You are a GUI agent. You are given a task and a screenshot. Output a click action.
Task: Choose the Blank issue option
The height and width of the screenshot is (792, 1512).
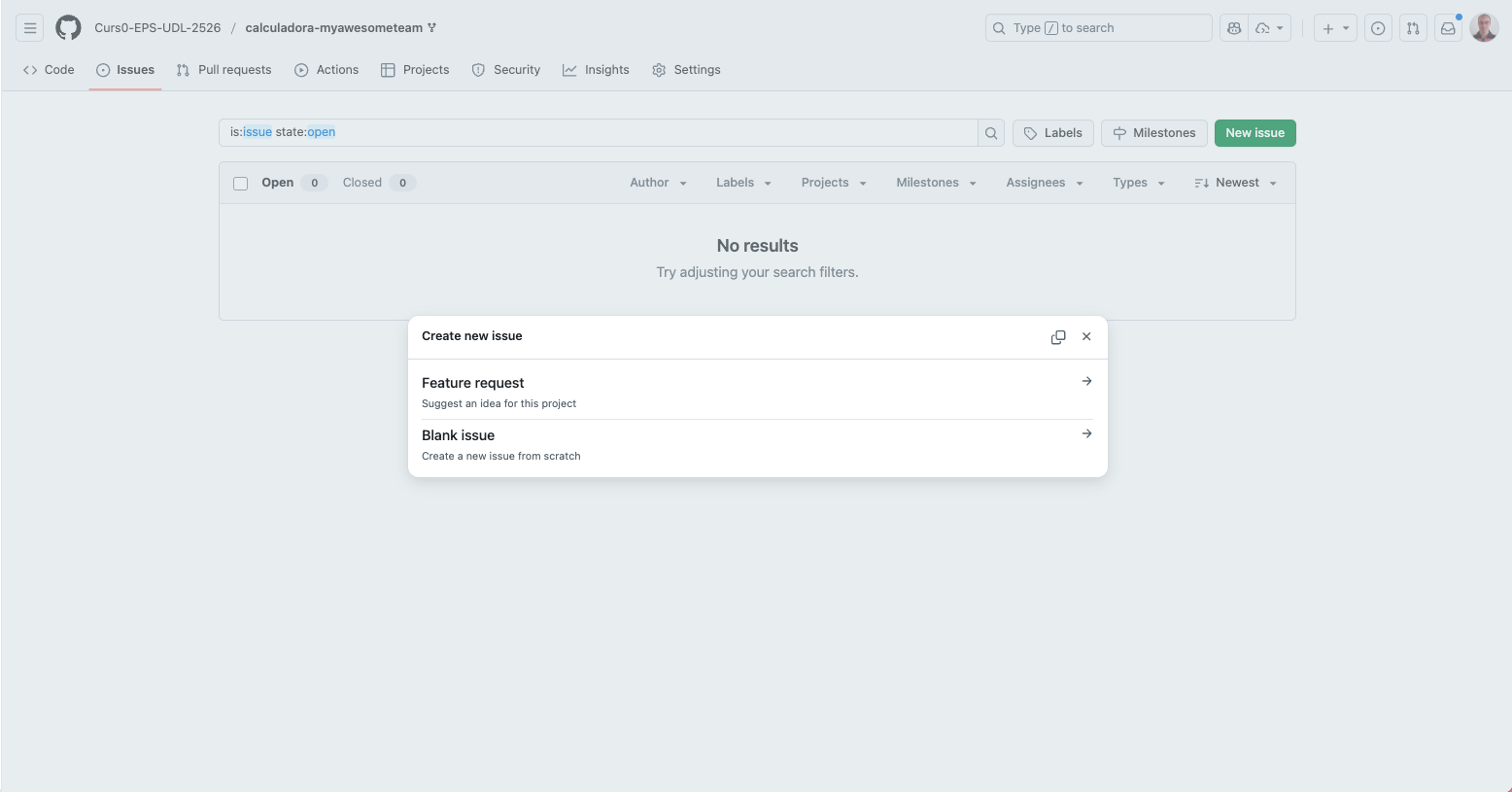coord(757,444)
